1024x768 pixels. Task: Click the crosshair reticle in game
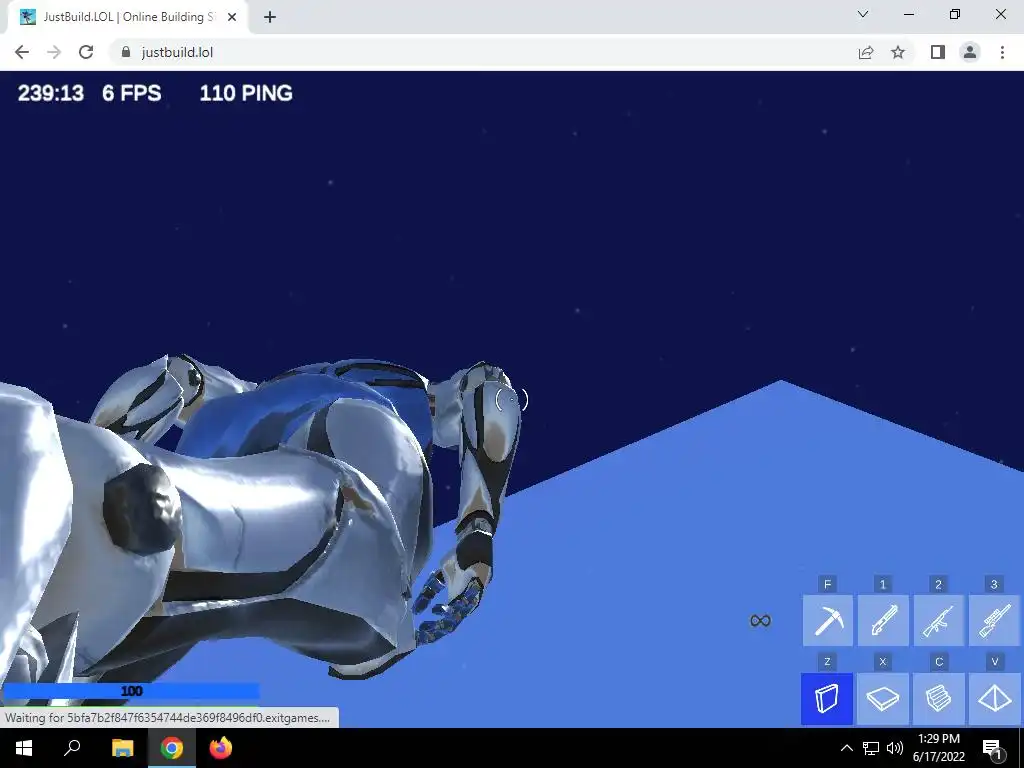511,399
